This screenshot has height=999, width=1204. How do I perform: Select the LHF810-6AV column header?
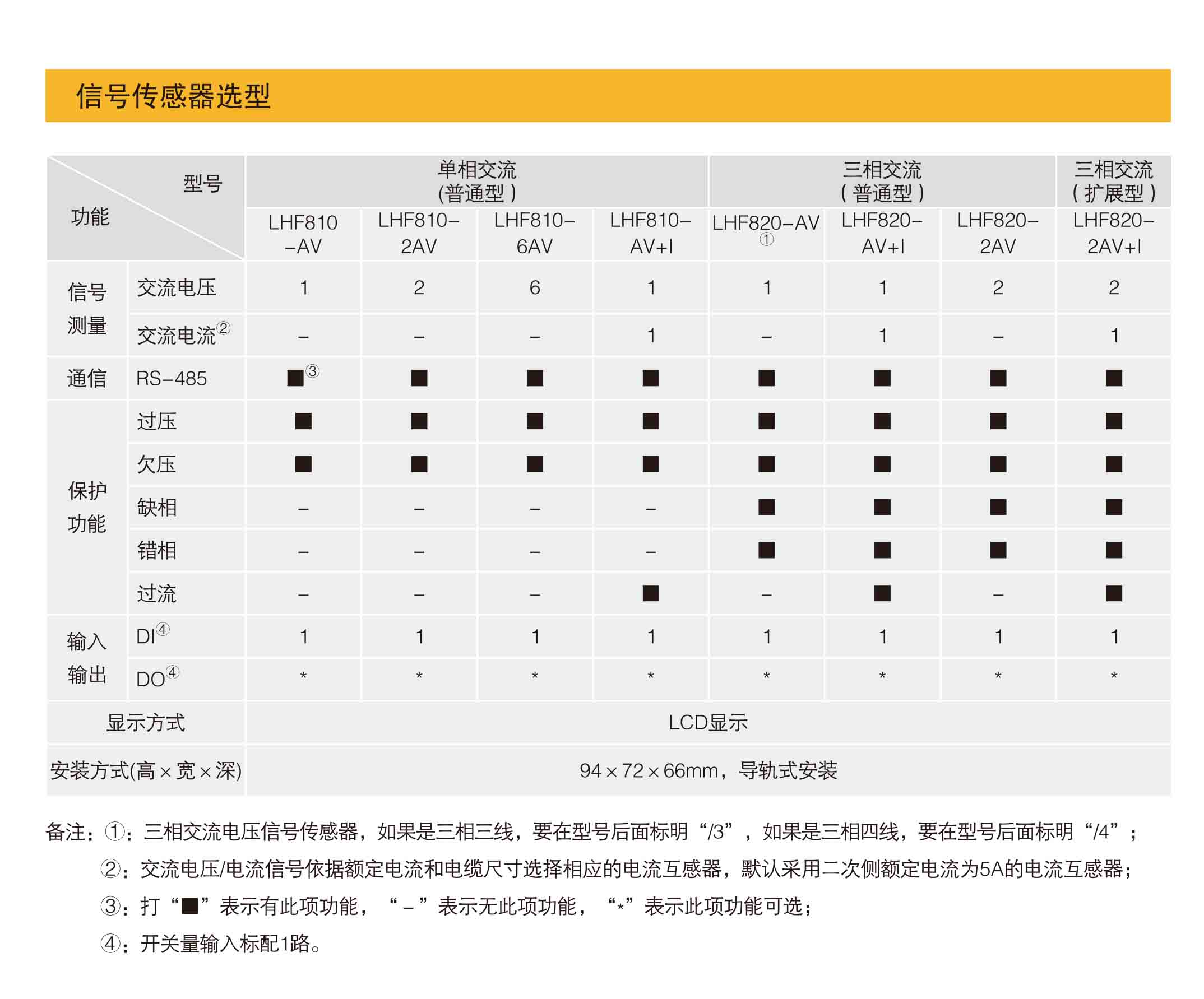pyautogui.click(x=534, y=233)
